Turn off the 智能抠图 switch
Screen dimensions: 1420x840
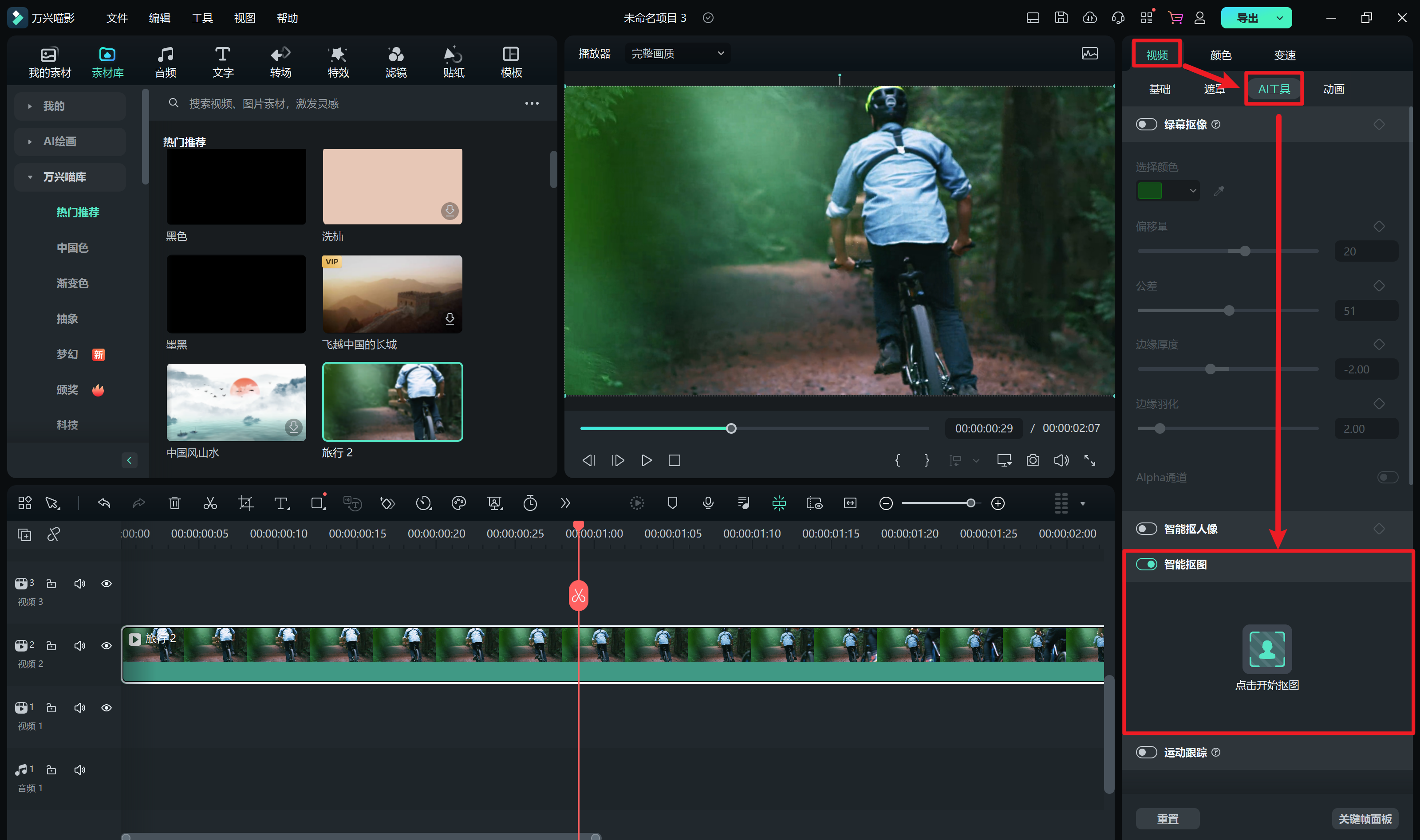tap(1147, 564)
